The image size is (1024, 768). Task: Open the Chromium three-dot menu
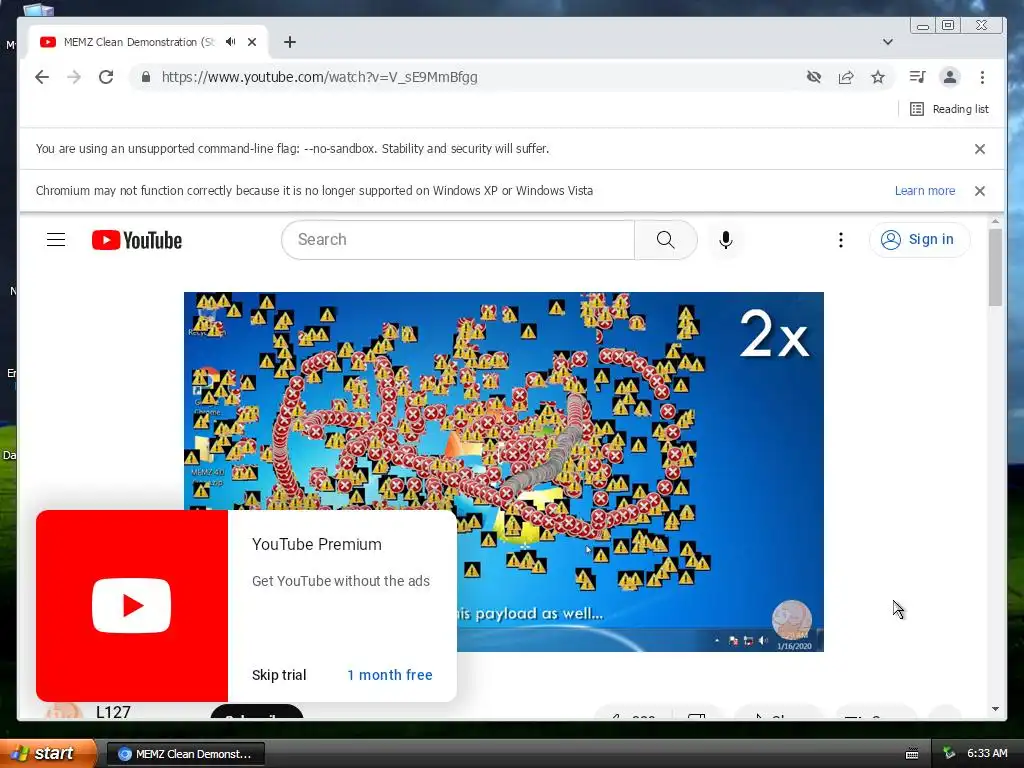(982, 77)
